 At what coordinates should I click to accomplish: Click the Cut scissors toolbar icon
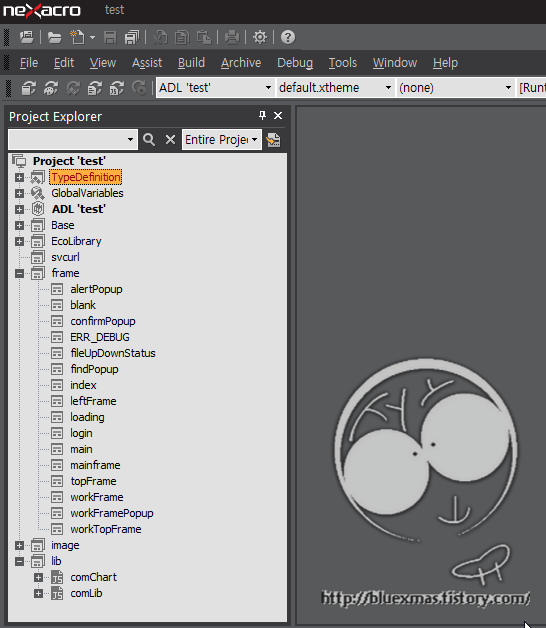coord(160,38)
